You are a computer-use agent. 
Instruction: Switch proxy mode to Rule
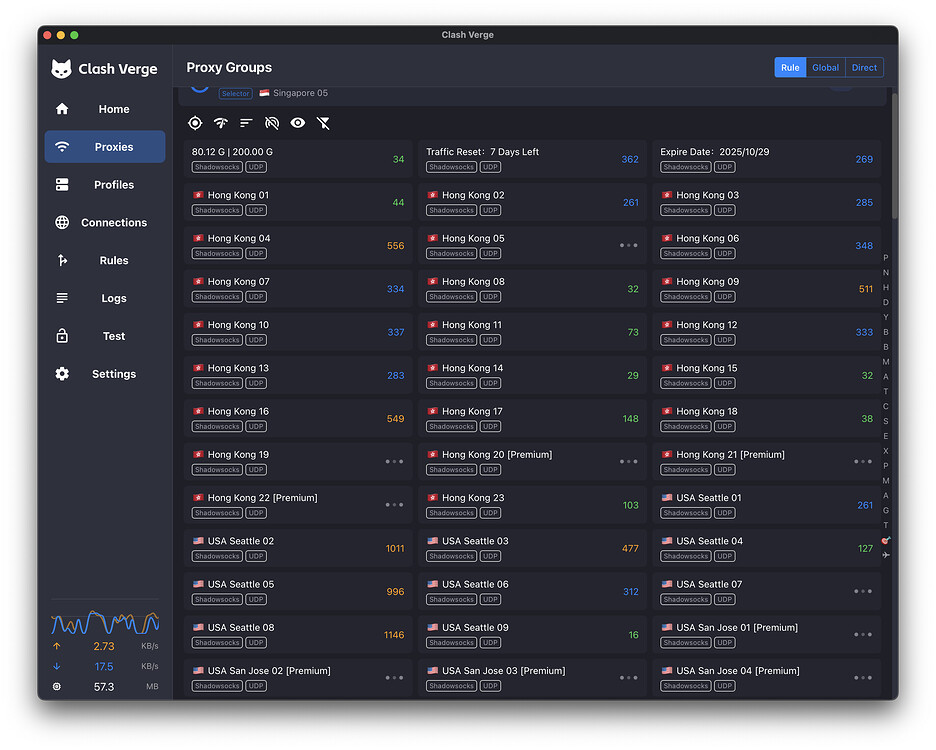pyautogui.click(x=790, y=67)
